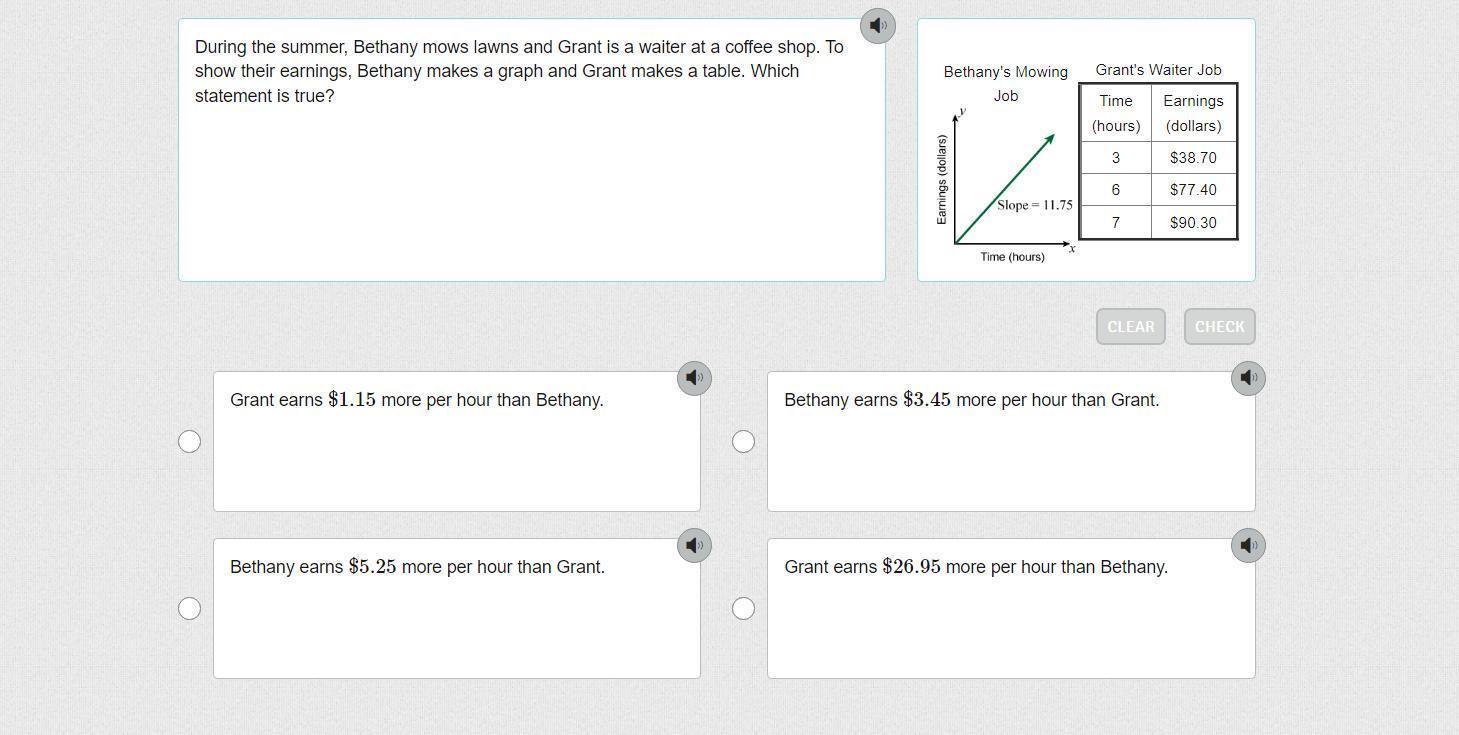Choose radio for Bethany earns $5.25 more
This screenshot has width=1459, height=735.
click(x=189, y=608)
